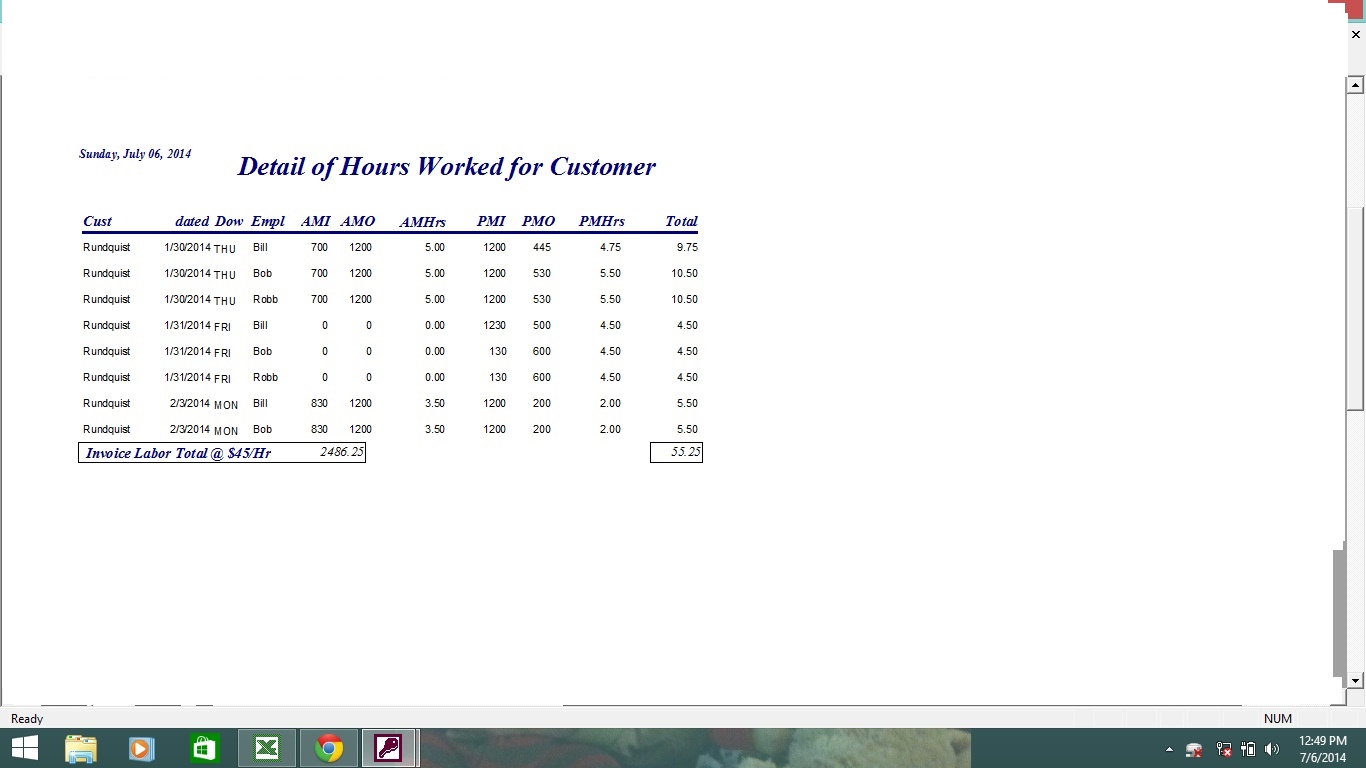Click 830 AMI in Bill's 2/3/2014 row

click(319, 403)
